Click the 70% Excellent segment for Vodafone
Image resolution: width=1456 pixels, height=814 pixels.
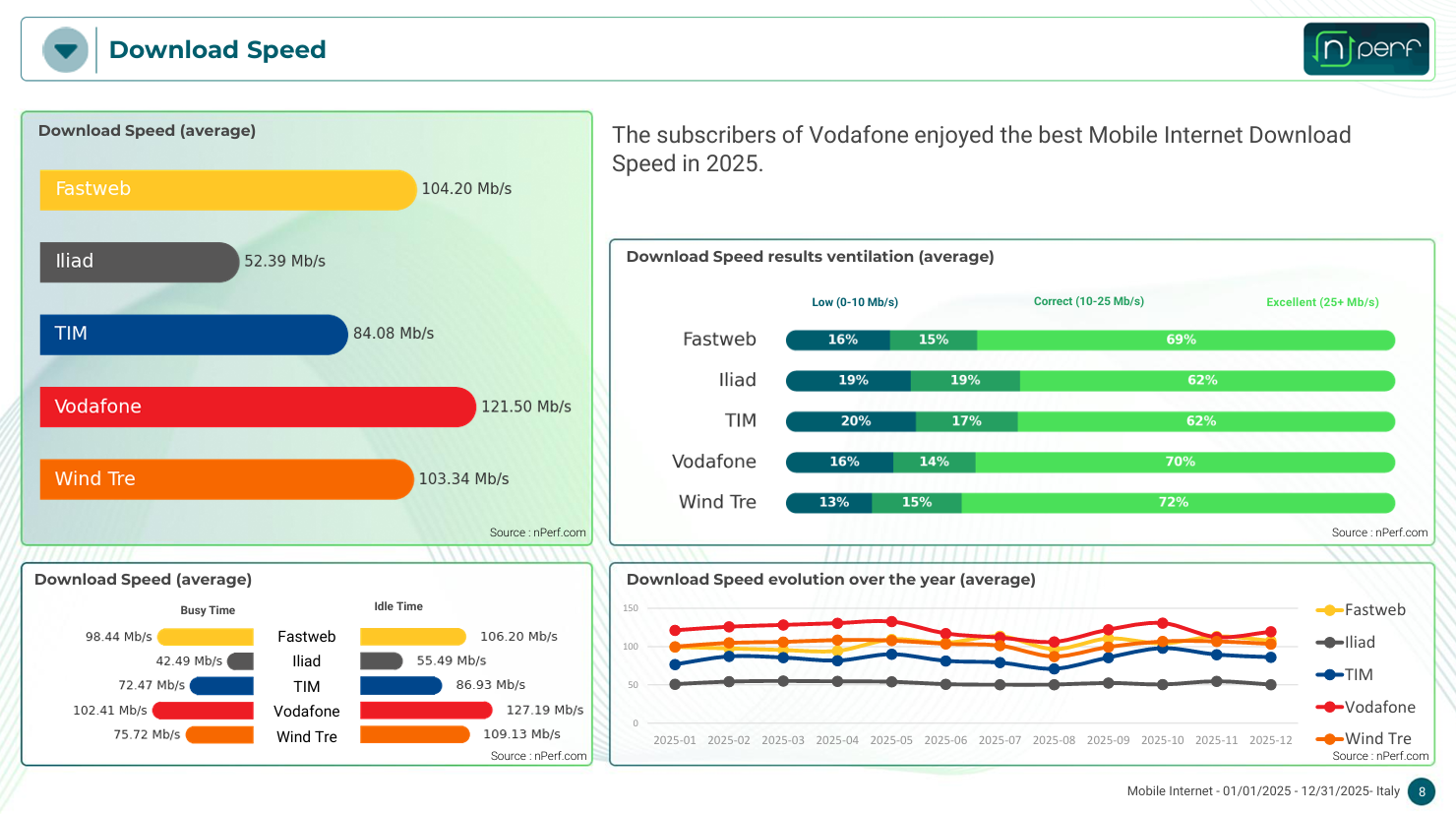click(x=1185, y=462)
